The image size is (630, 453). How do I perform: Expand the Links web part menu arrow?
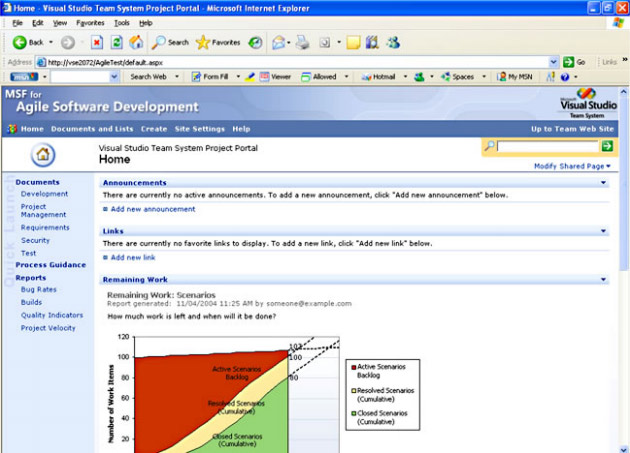603,231
